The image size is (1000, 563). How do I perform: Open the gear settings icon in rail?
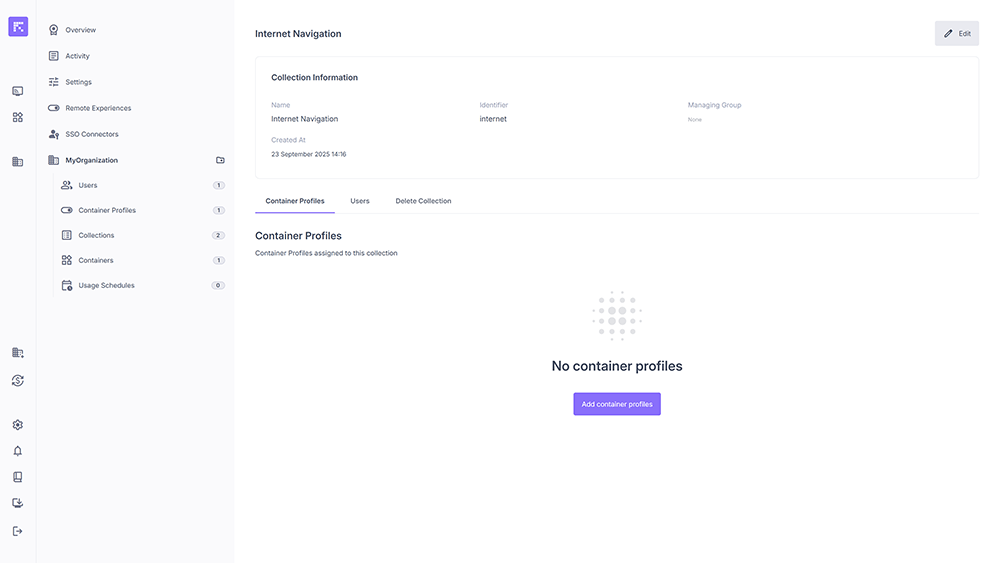coord(17,425)
